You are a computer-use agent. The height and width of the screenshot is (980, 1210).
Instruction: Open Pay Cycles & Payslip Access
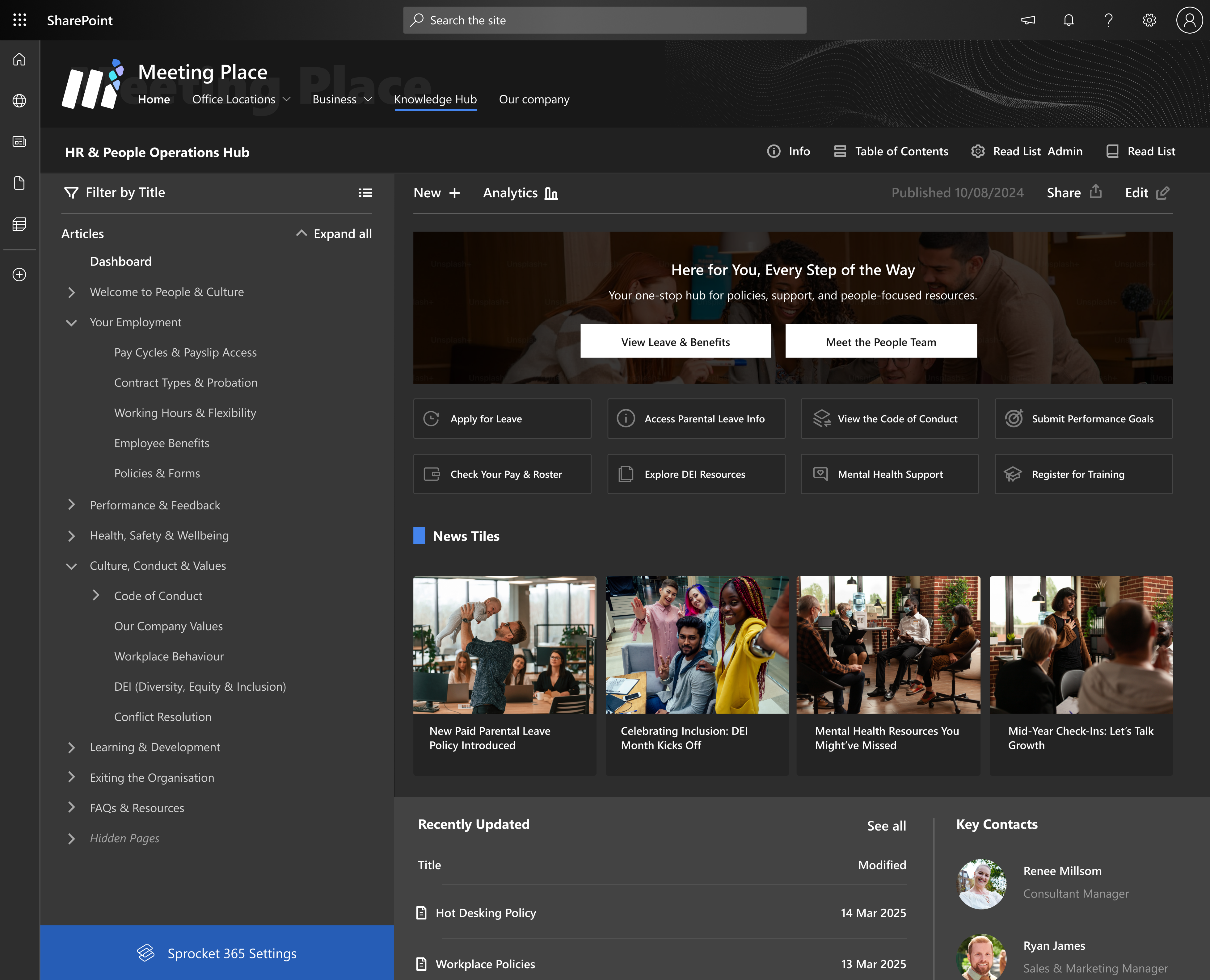click(185, 353)
